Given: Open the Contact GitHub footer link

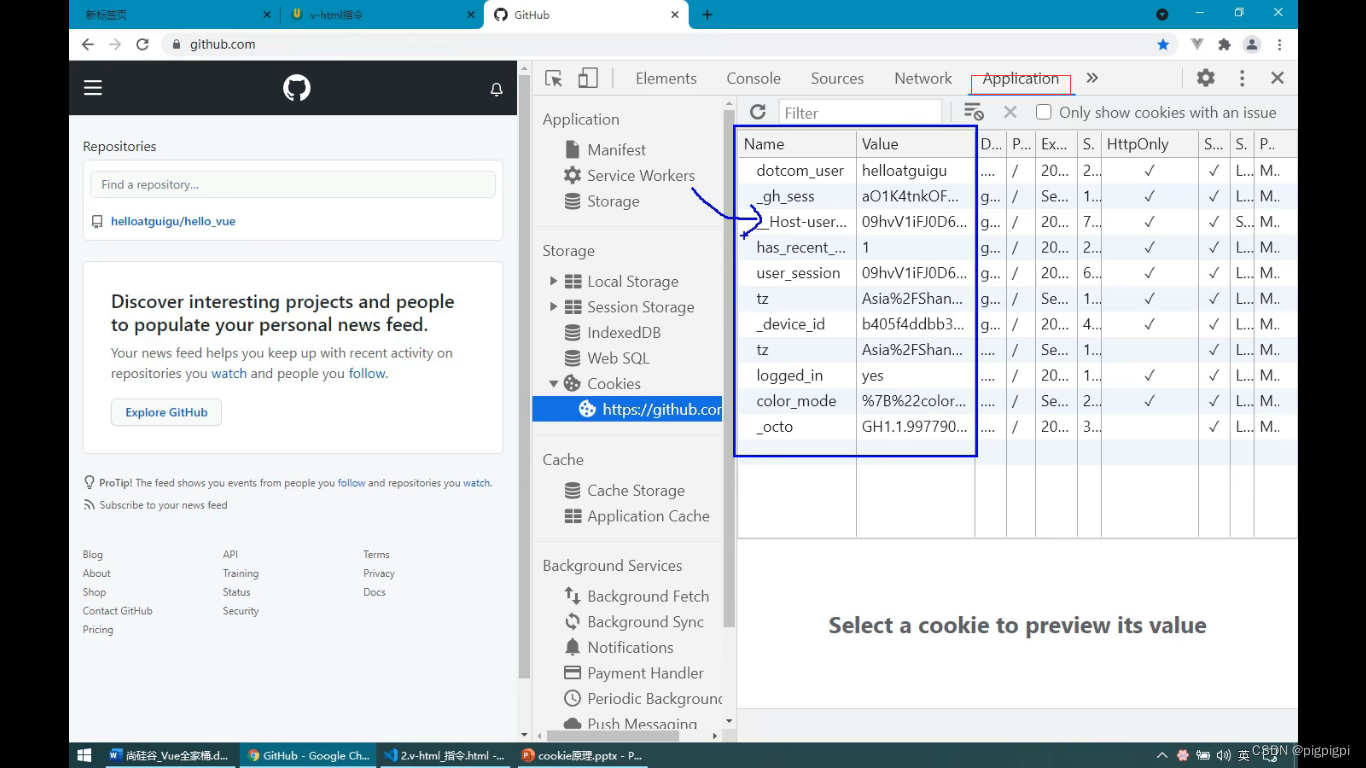Looking at the screenshot, I should (x=118, y=611).
